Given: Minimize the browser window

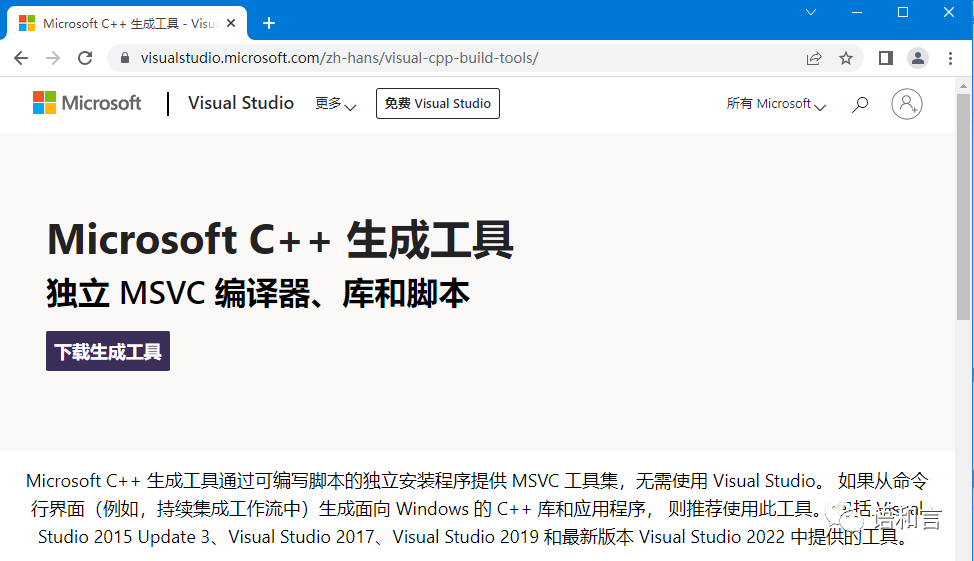Looking at the screenshot, I should [857, 12].
